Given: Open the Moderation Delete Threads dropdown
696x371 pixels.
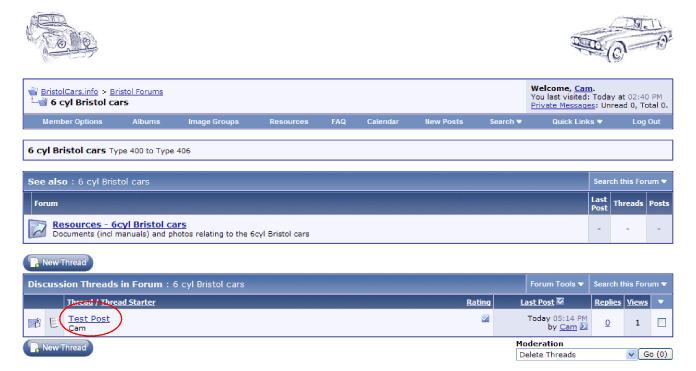Looking at the screenshot, I should 577,355.
